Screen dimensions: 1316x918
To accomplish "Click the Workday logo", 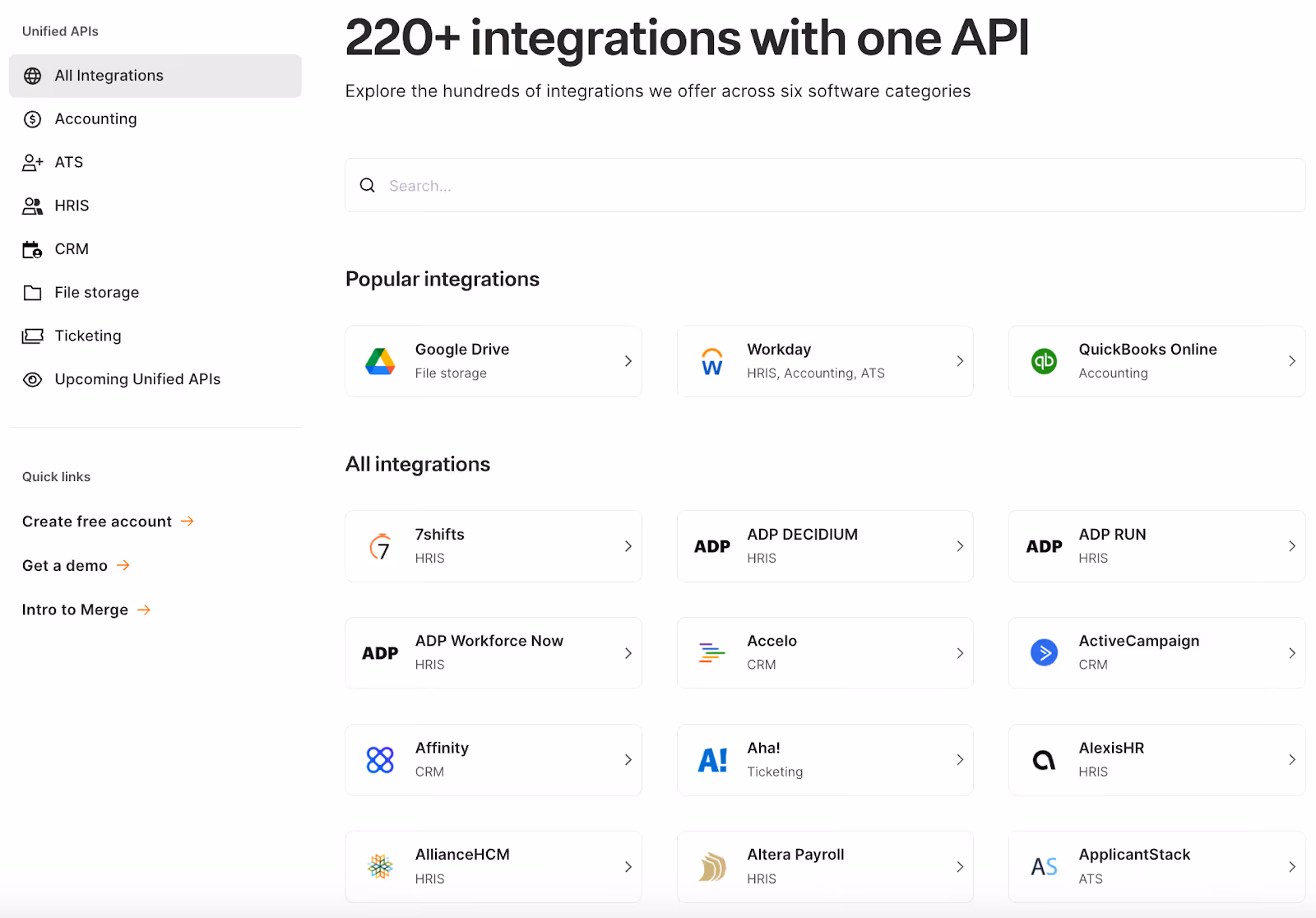I will tap(712, 361).
